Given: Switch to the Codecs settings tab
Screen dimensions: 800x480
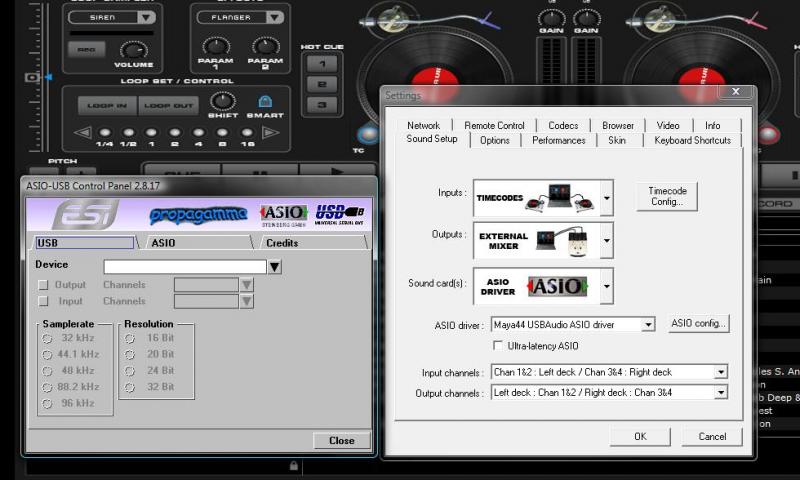Looking at the screenshot, I should click(563, 125).
